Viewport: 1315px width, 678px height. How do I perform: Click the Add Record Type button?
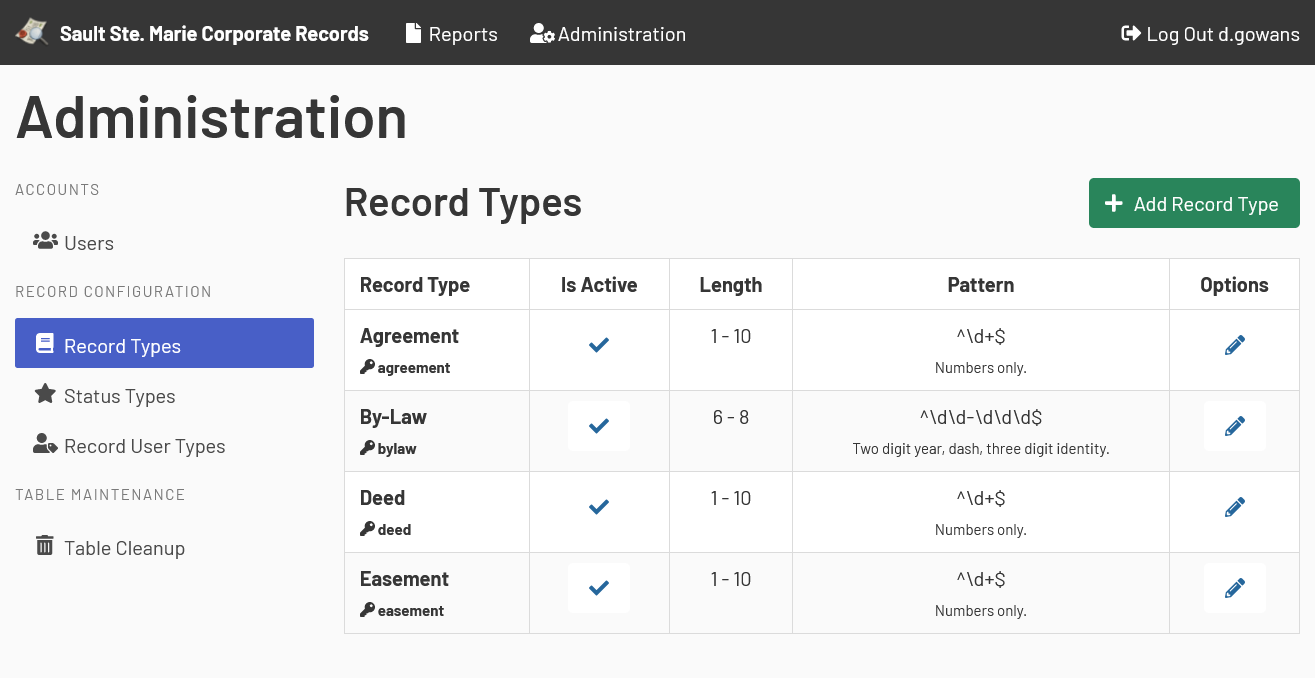[x=1194, y=203]
